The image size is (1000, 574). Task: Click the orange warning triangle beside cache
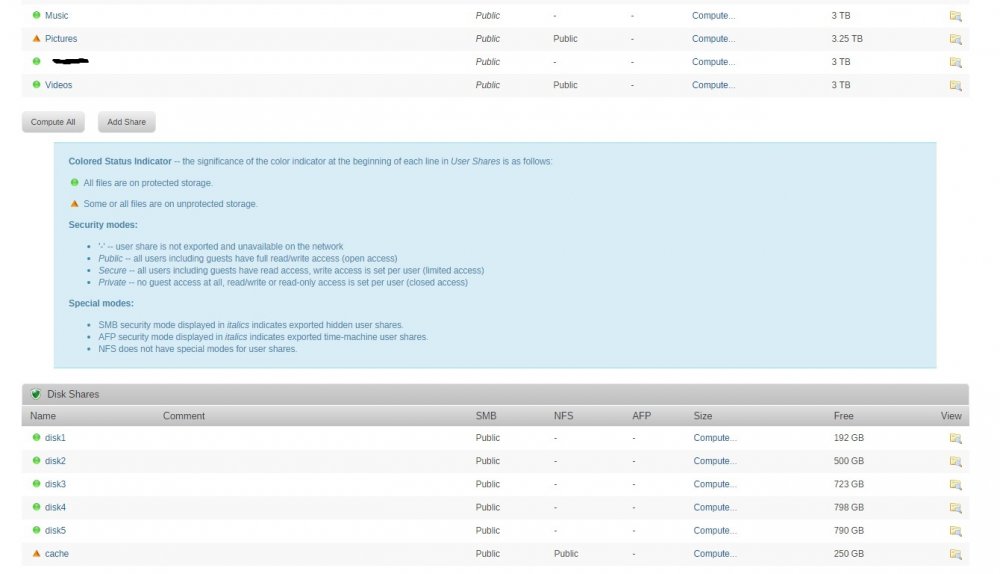pos(36,553)
